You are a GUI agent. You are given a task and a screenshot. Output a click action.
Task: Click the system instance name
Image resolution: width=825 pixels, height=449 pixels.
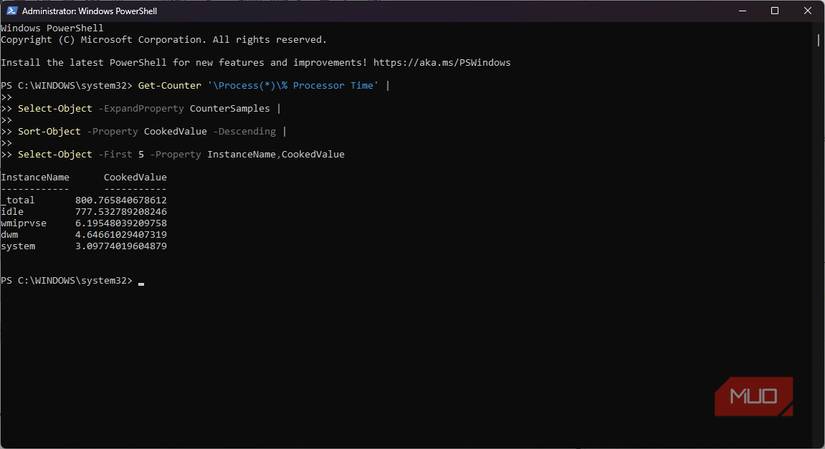[18, 246]
